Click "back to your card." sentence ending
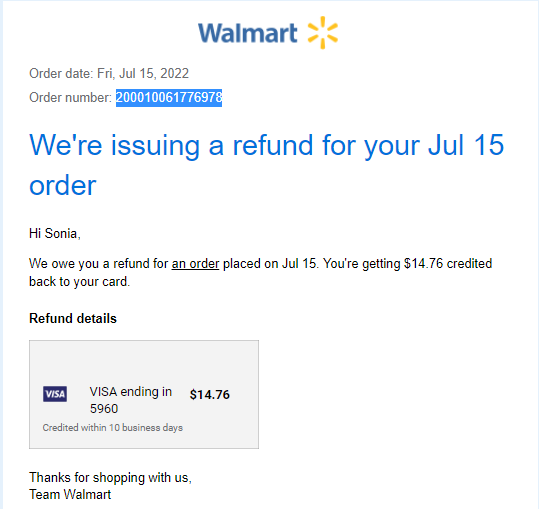The height and width of the screenshot is (509, 539). (x=79, y=282)
